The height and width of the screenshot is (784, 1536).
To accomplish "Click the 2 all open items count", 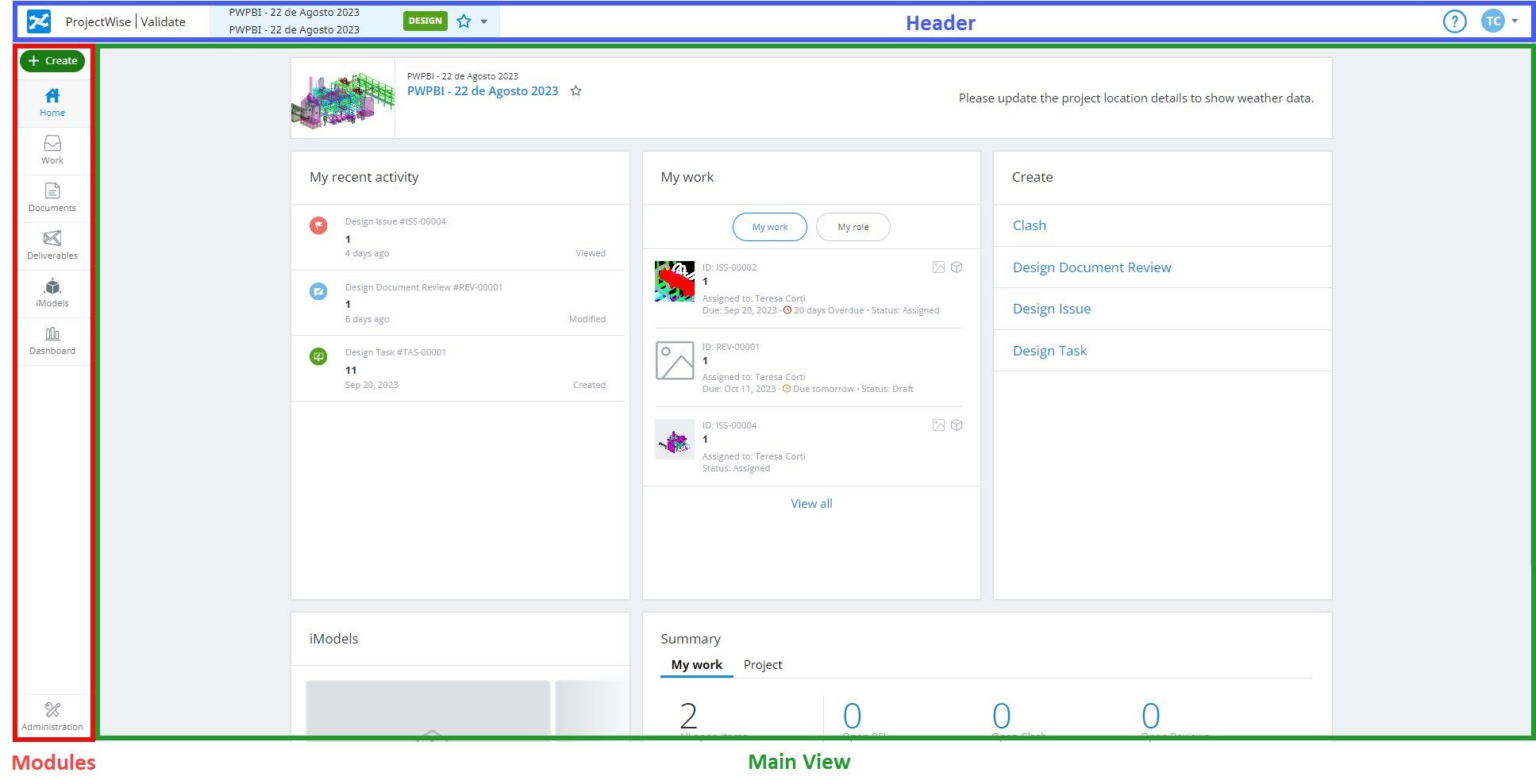I will (x=688, y=716).
